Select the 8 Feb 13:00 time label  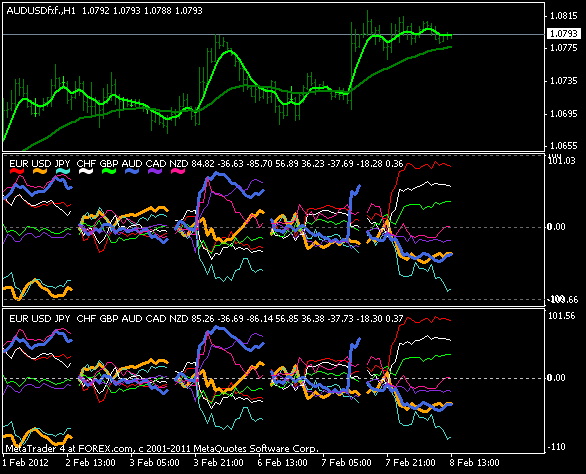474,463
